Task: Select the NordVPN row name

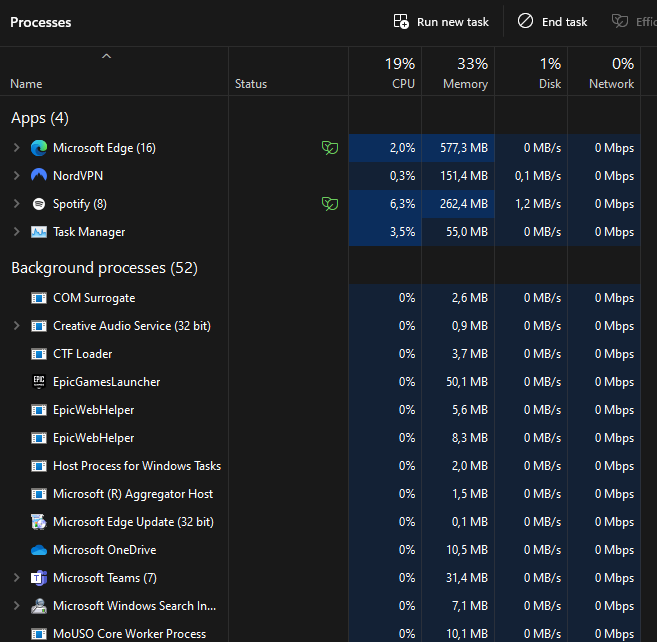Action: click(x=78, y=176)
